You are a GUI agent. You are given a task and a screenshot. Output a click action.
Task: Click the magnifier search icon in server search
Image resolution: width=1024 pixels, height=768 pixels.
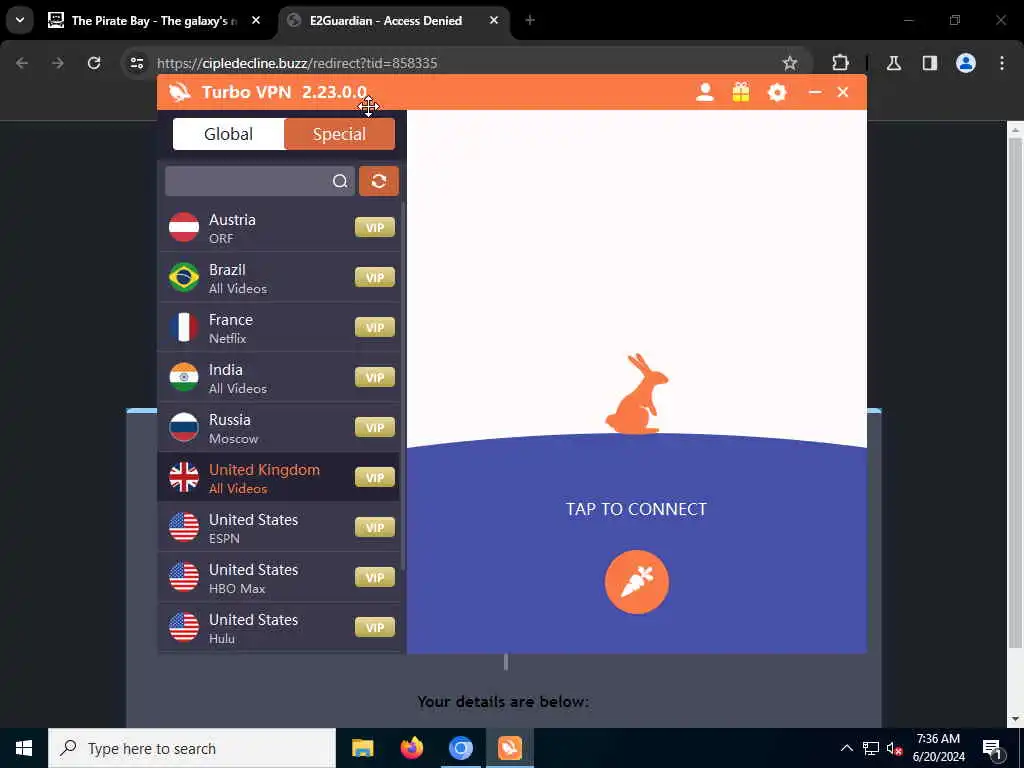(x=340, y=181)
